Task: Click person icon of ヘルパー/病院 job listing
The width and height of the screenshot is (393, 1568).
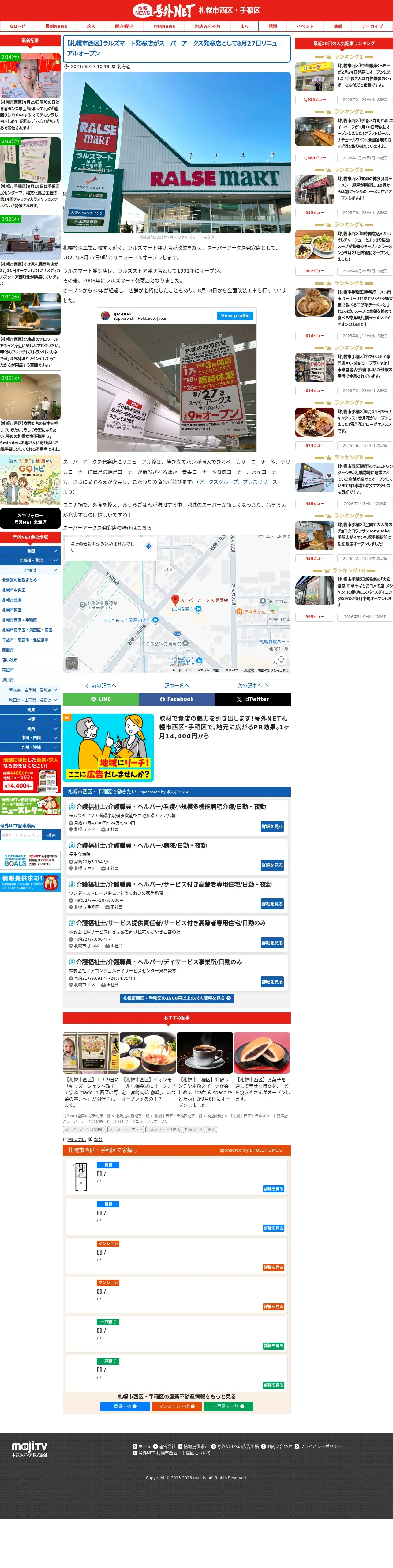Action: point(72,845)
